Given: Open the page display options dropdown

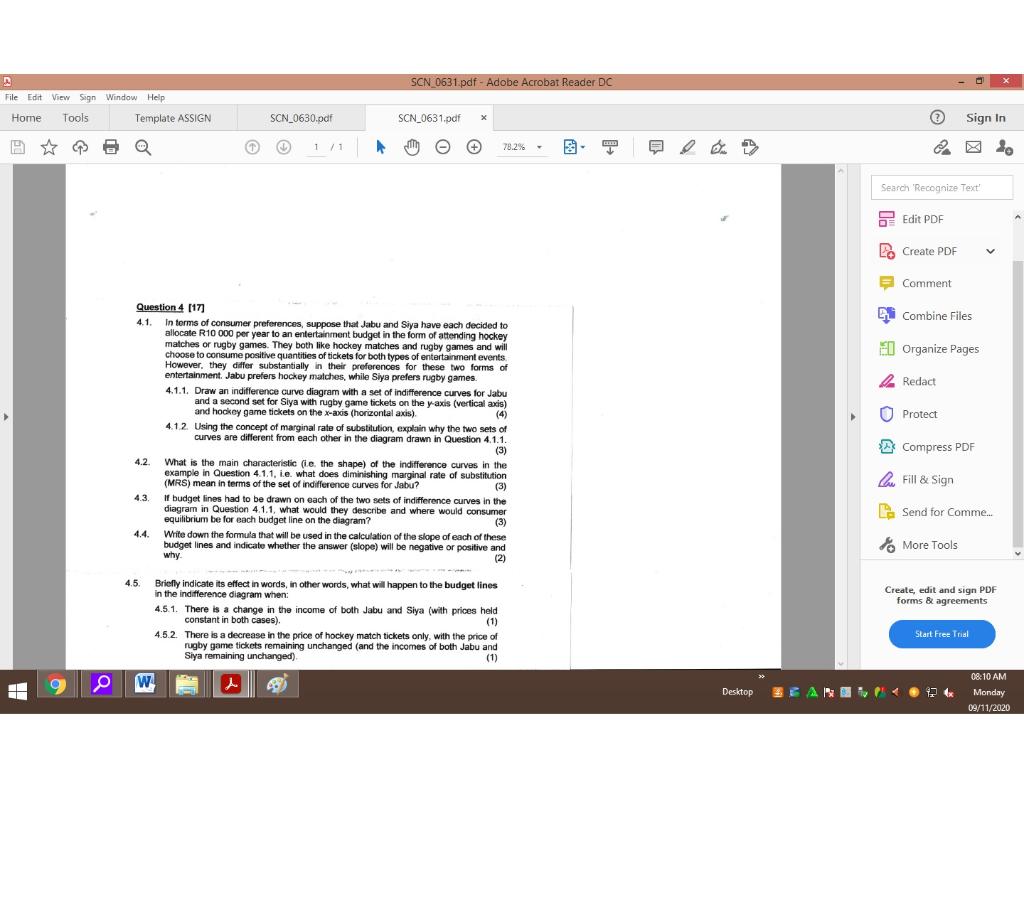Looking at the screenshot, I should coord(571,147).
